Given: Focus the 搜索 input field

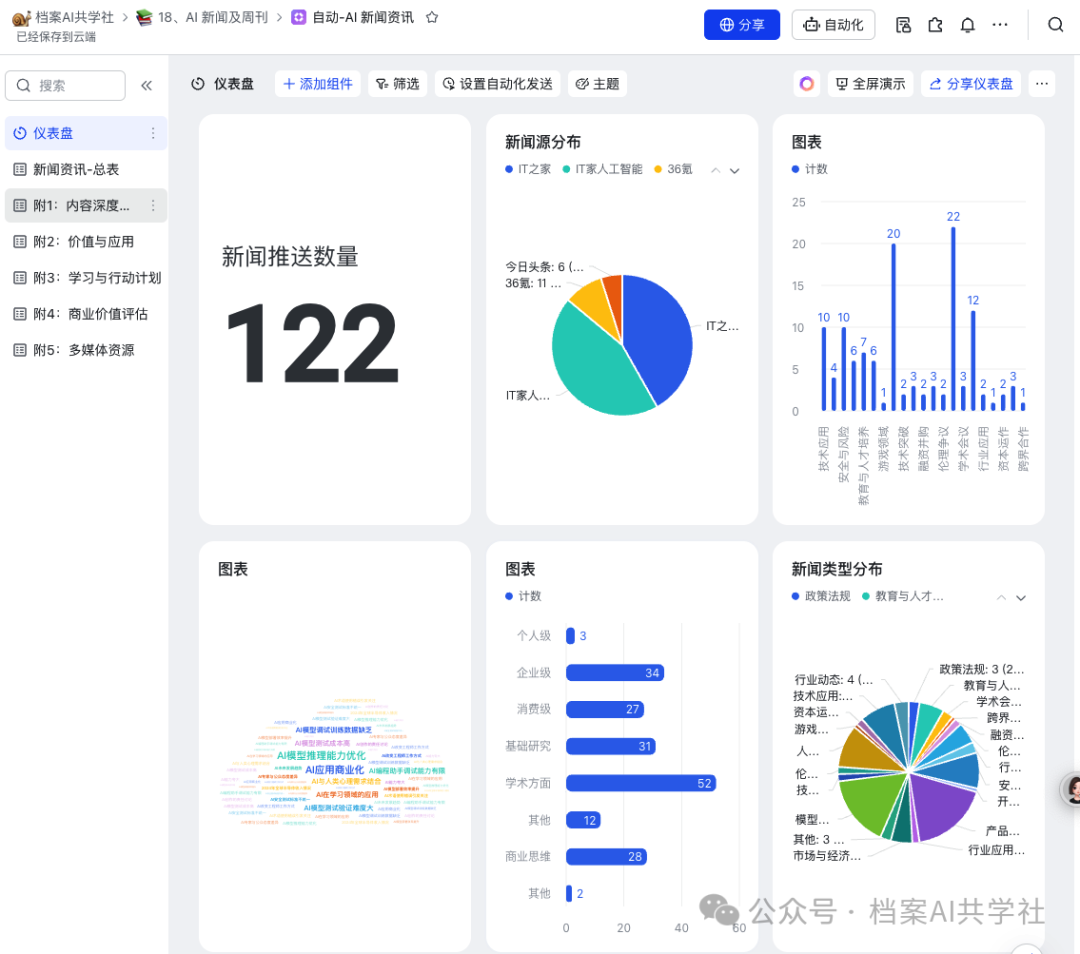Looking at the screenshot, I should point(65,85).
